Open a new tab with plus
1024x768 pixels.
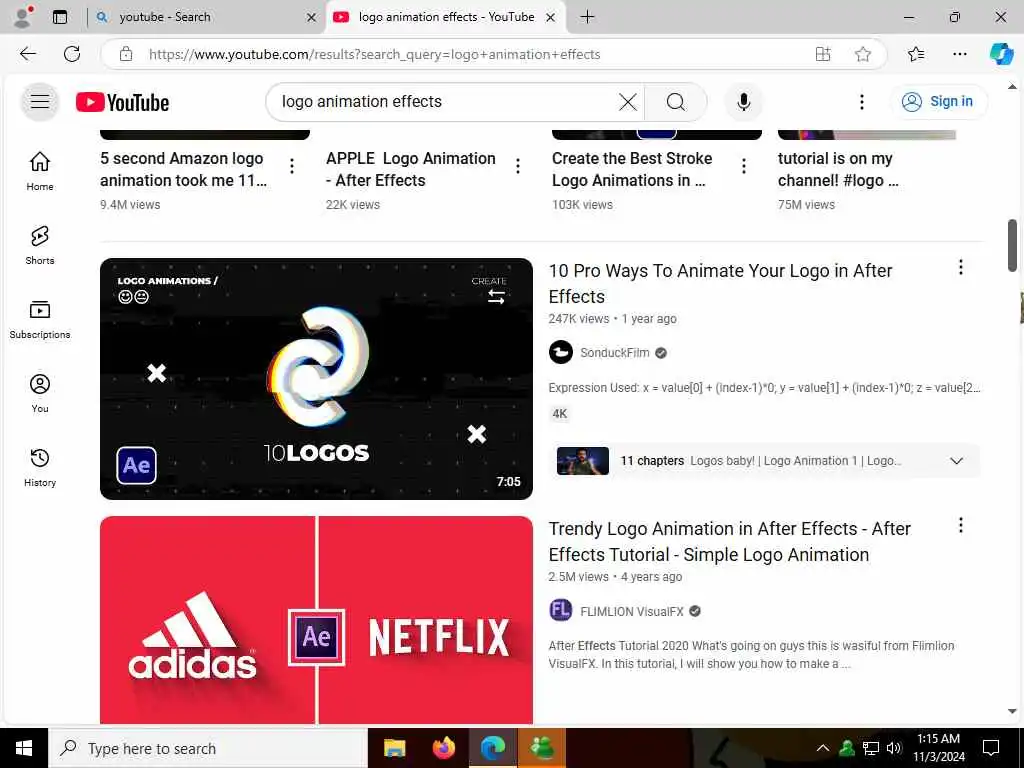[587, 17]
